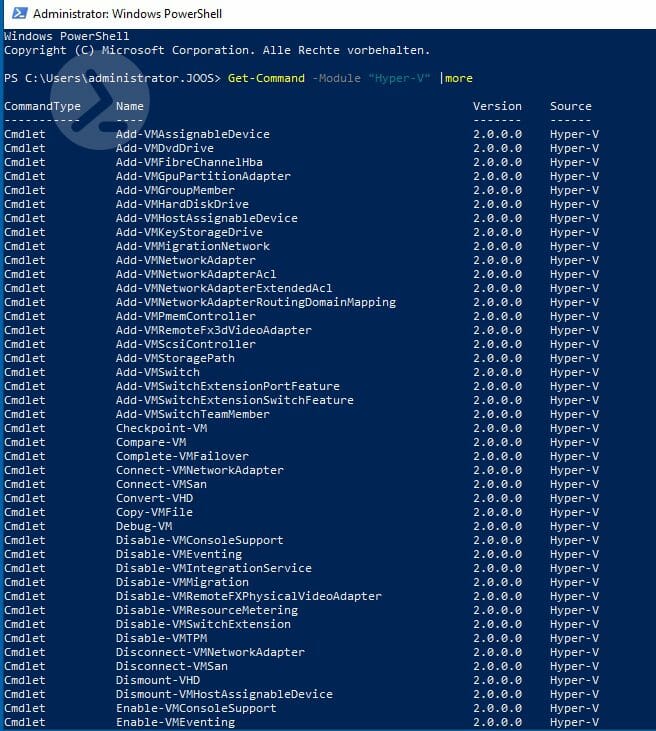Select the Add-VMGpuPartitionAdapter entry
The height and width of the screenshot is (731, 656).
tap(203, 176)
